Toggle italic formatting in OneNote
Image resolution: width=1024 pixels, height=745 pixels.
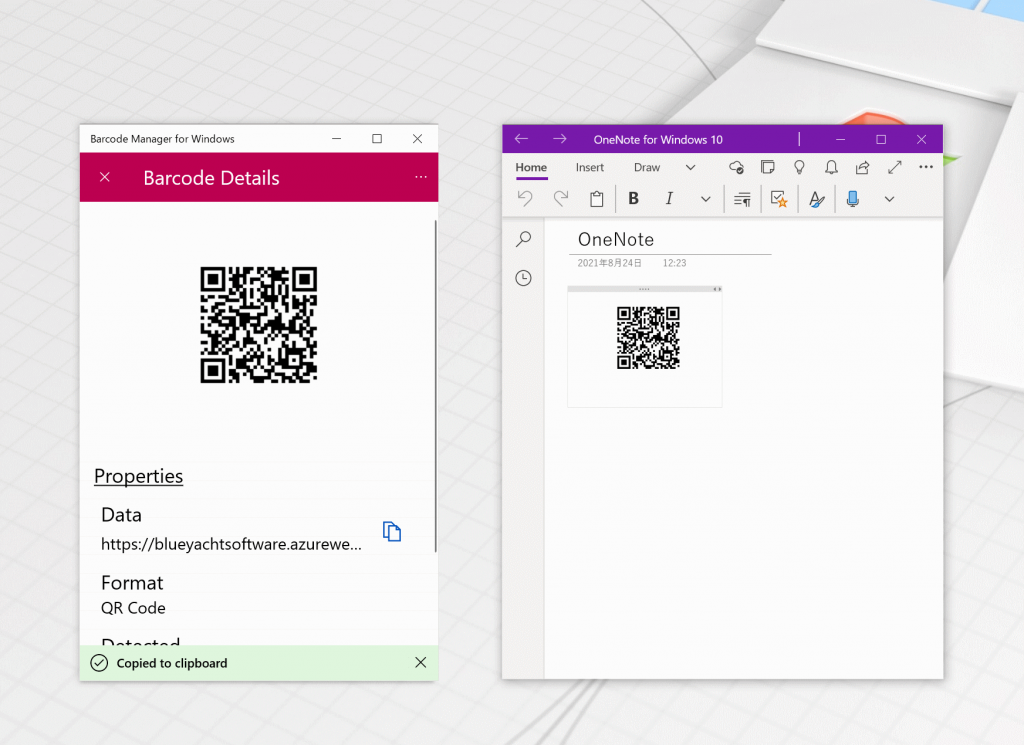click(x=669, y=198)
